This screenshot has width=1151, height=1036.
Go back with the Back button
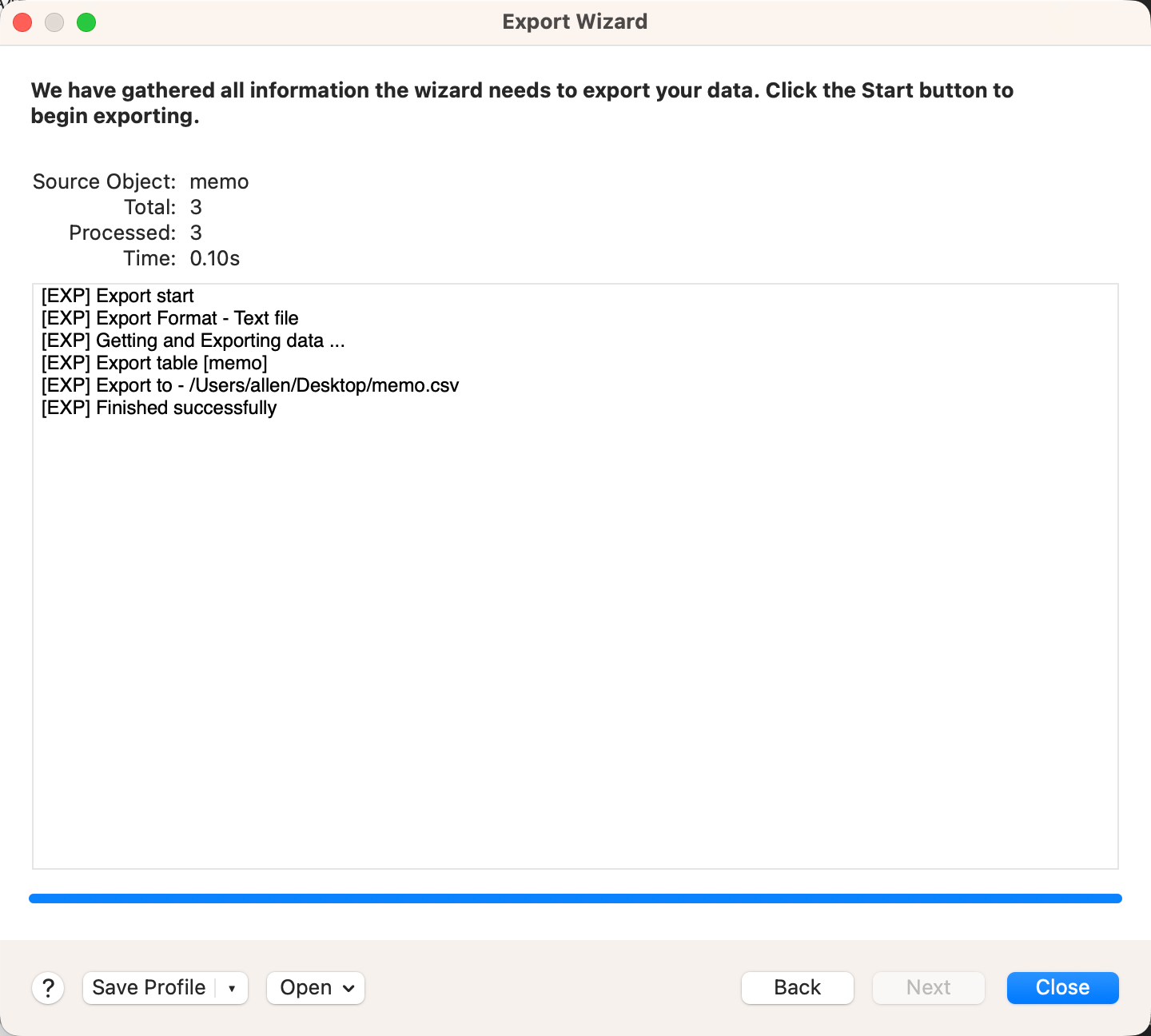click(x=797, y=988)
